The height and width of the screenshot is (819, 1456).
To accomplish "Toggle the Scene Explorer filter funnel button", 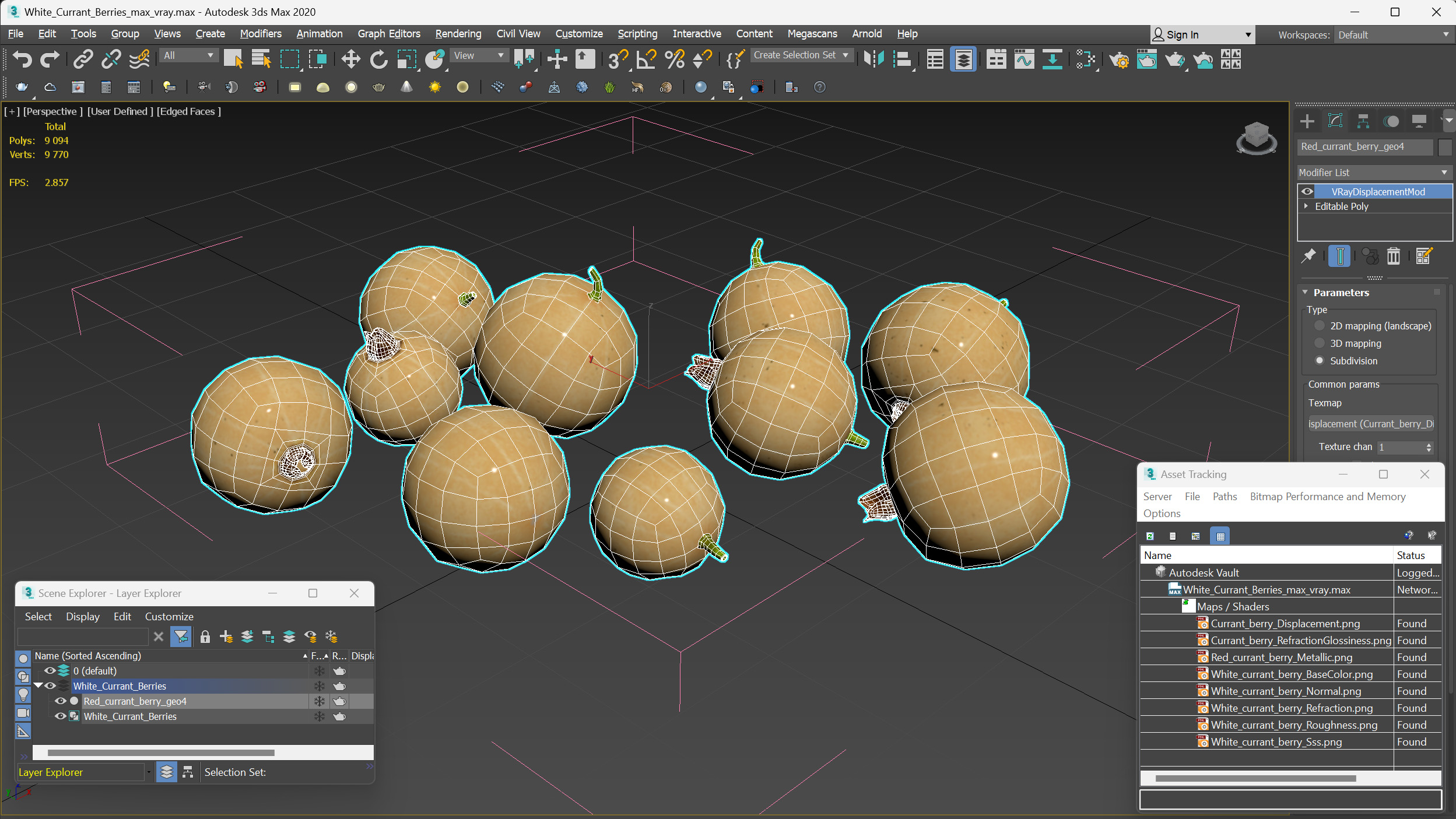I will (181, 637).
